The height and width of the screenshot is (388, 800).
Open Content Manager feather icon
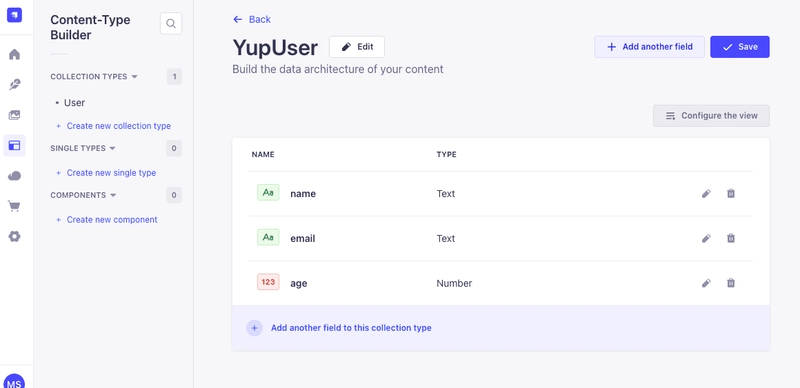(14, 85)
